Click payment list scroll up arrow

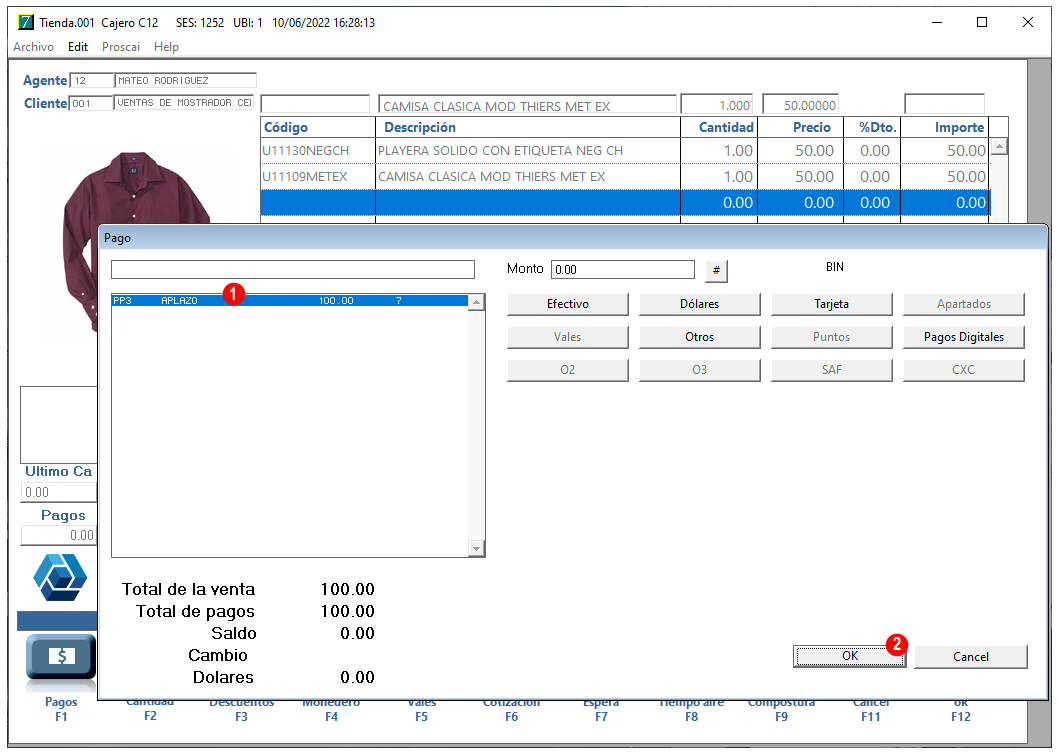pyautogui.click(x=476, y=302)
